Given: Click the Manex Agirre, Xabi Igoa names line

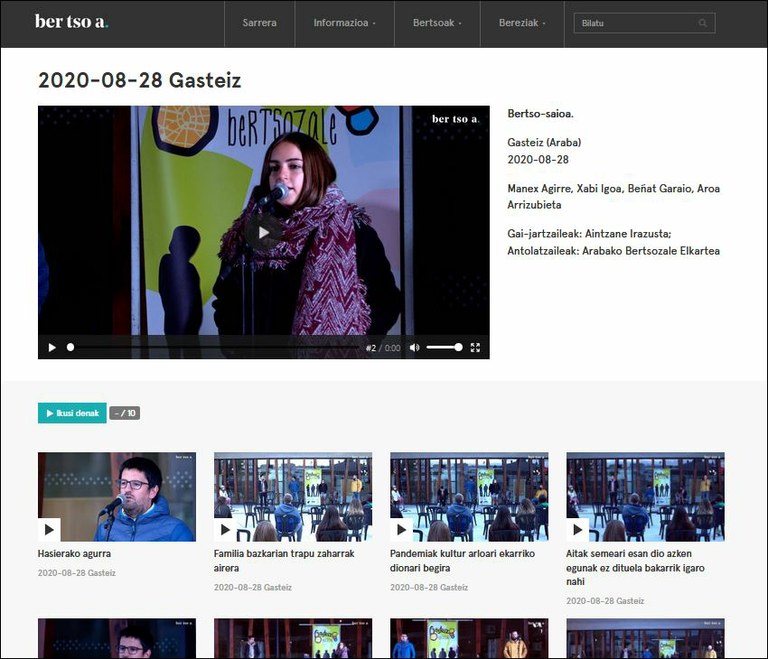Looking at the screenshot, I should pos(614,196).
